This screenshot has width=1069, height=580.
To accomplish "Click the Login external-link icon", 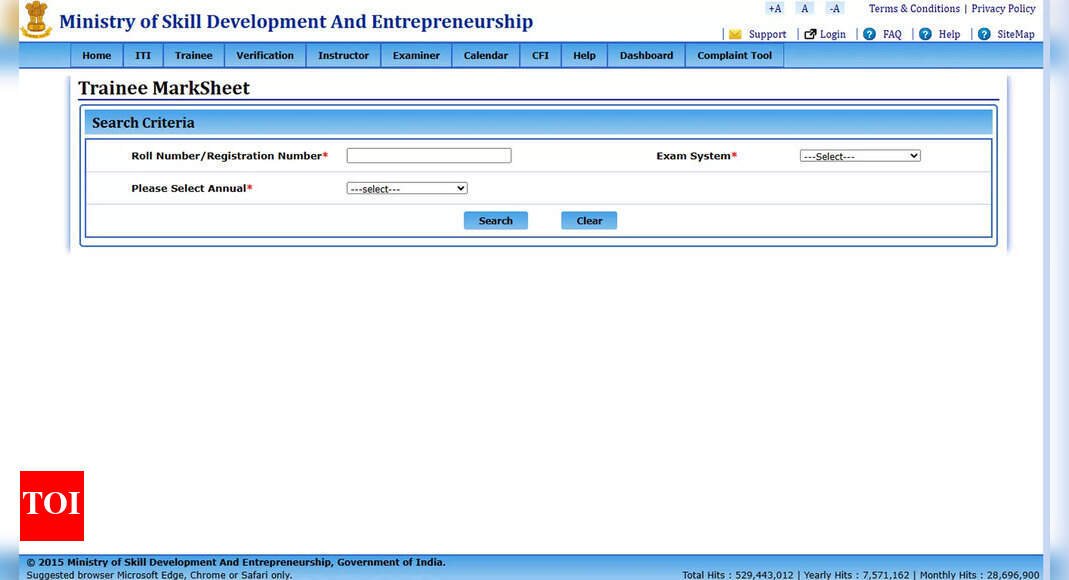I will (810, 34).
